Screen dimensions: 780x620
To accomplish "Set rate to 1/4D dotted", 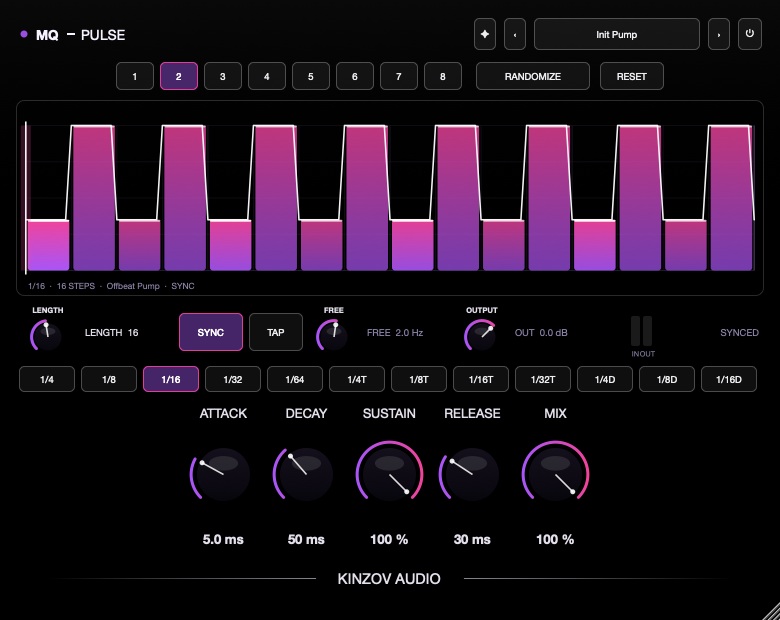I will pos(605,379).
